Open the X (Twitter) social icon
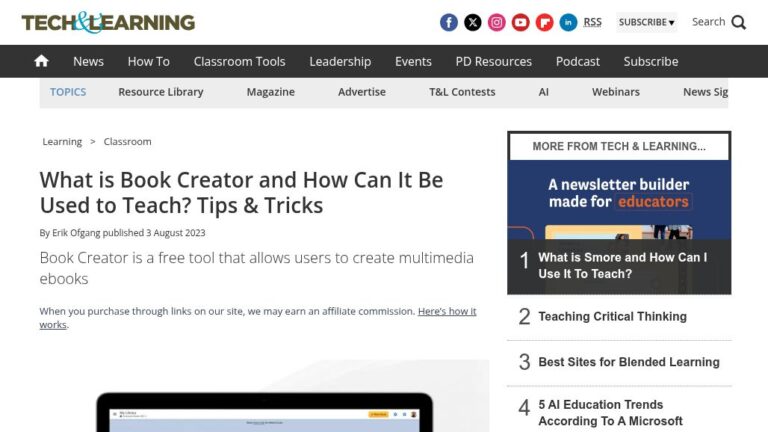Screen dimensions: 768x432 coord(473,23)
